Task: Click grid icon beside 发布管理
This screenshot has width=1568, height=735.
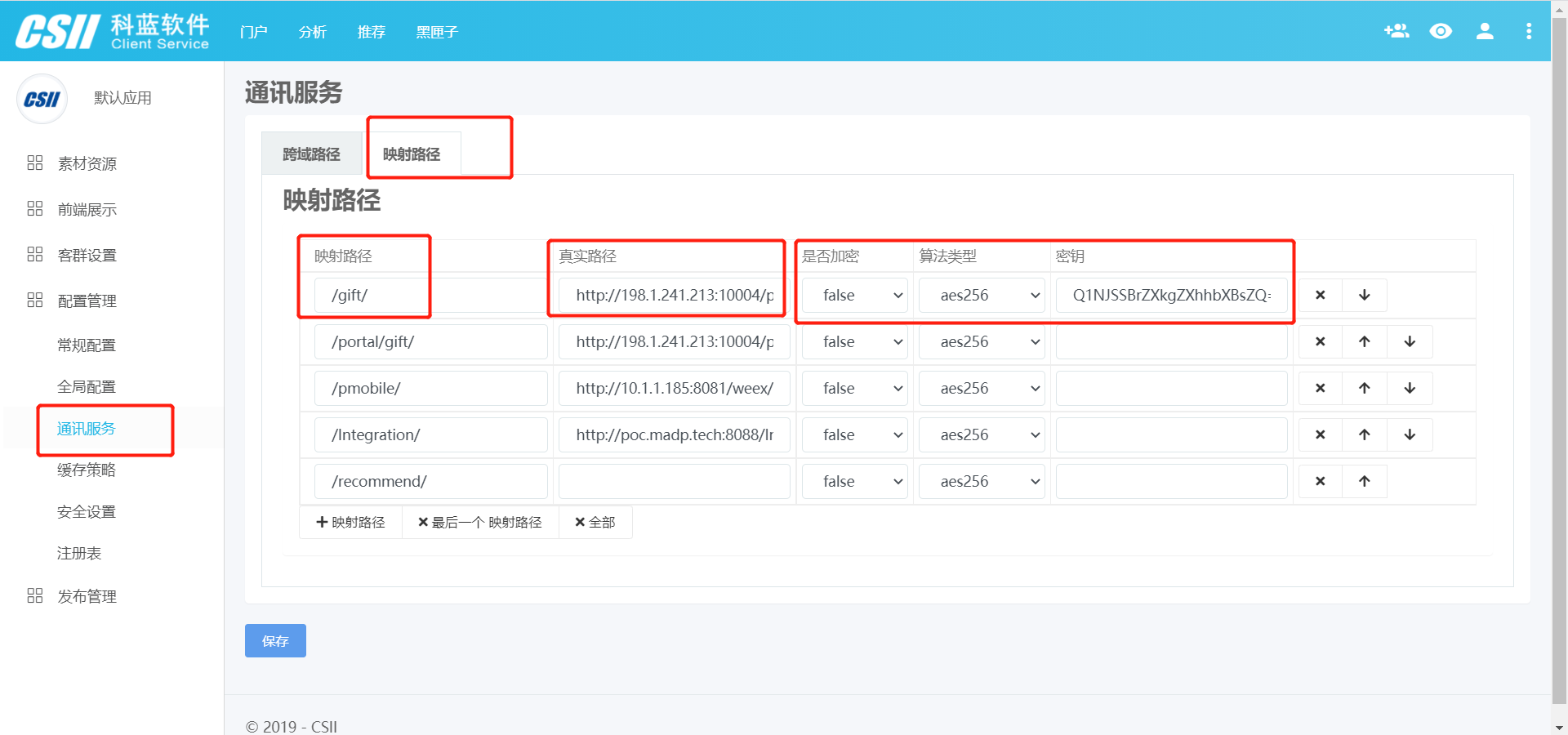Action: click(x=35, y=595)
